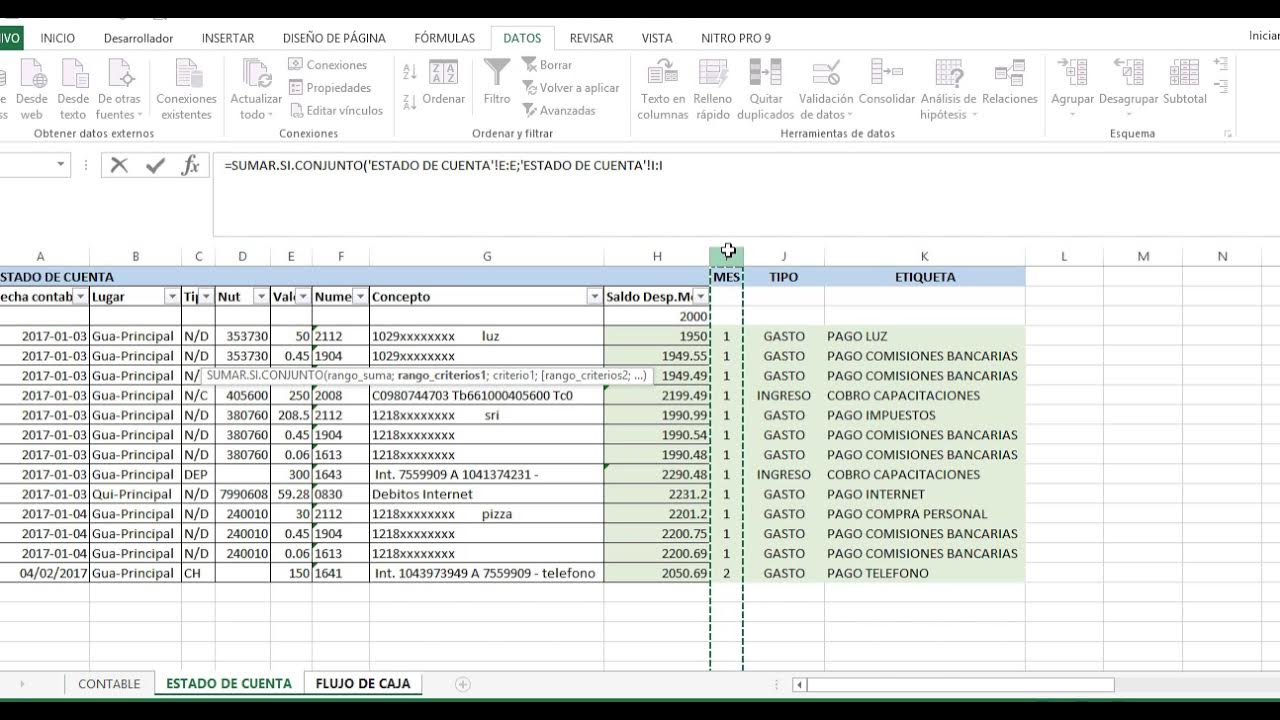The width and height of the screenshot is (1280, 720).
Task: Click Editar vínculos option
Action: (334, 111)
